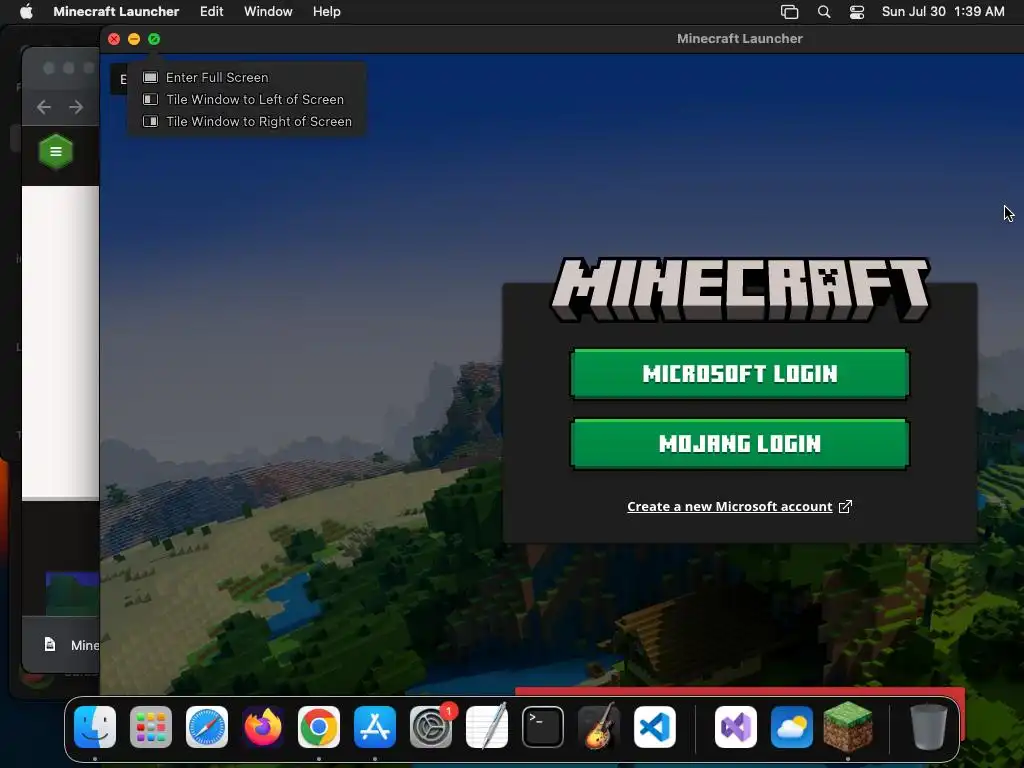Open the App Store dock icon
The width and height of the screenshot is (1024, 768).
click(375, 727)
